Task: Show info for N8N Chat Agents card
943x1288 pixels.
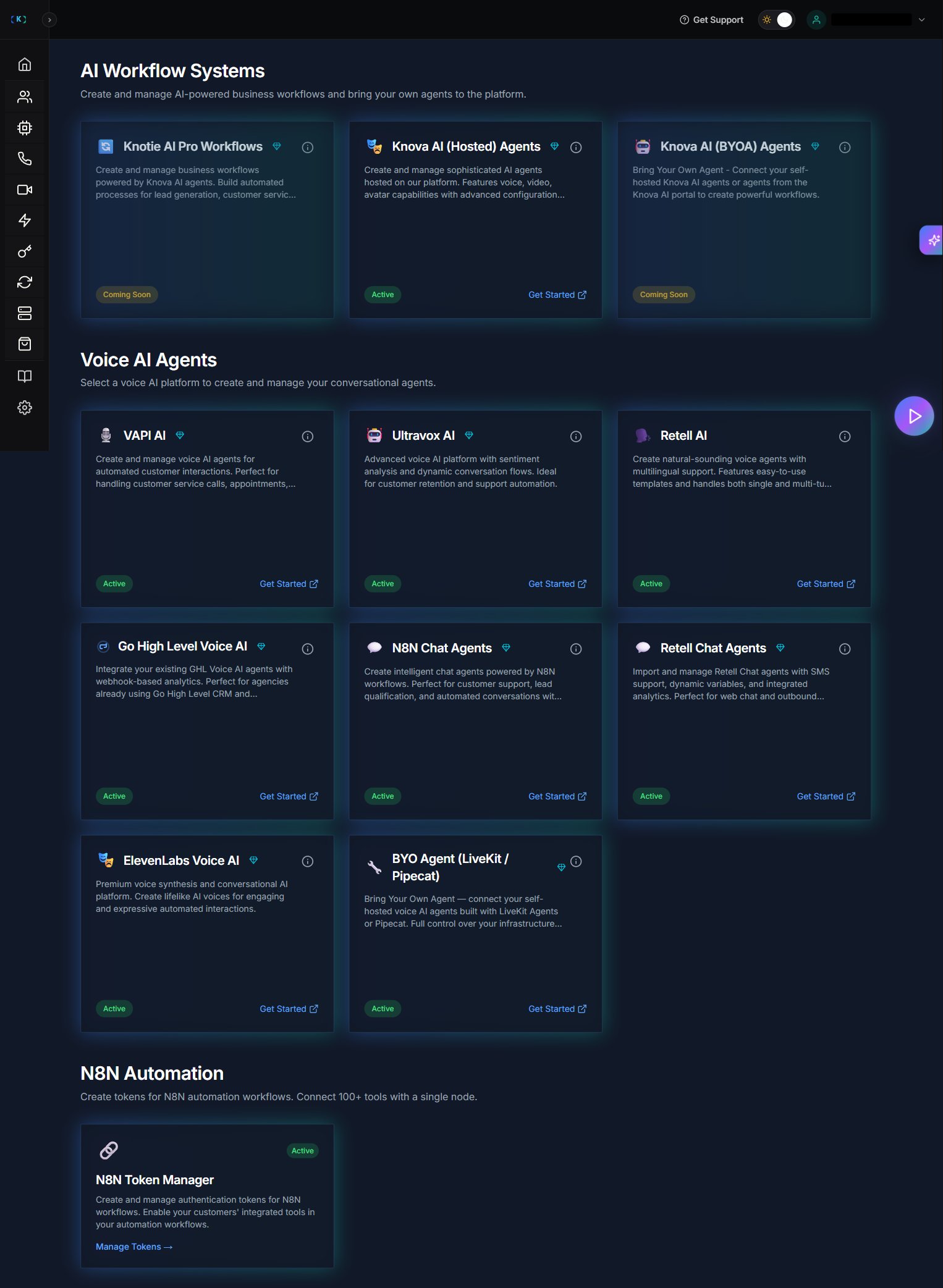Action: point(576,649)
